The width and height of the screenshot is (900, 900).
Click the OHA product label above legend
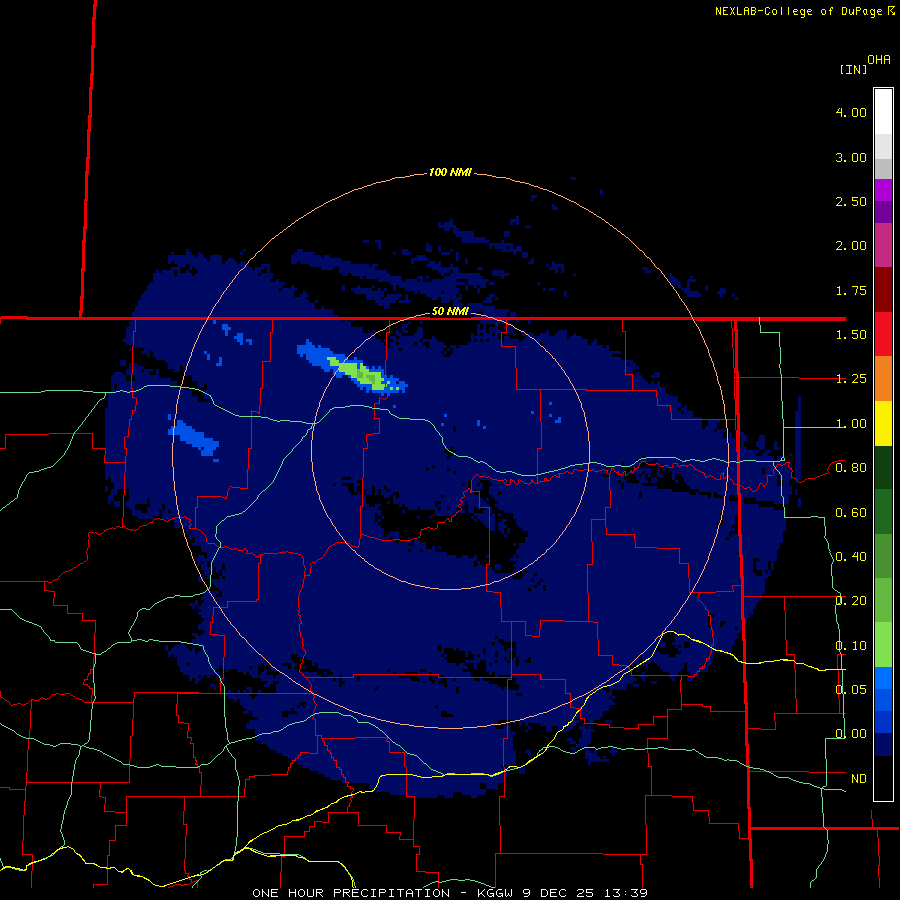(879, 60)
